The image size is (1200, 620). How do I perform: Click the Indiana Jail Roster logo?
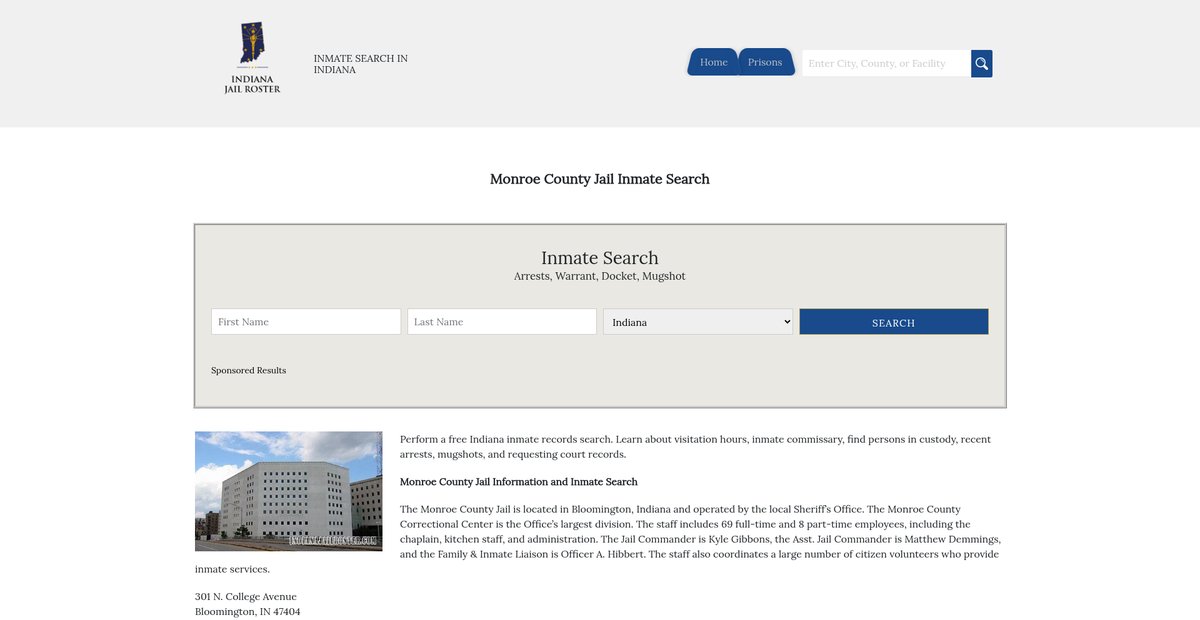[252, 59]
